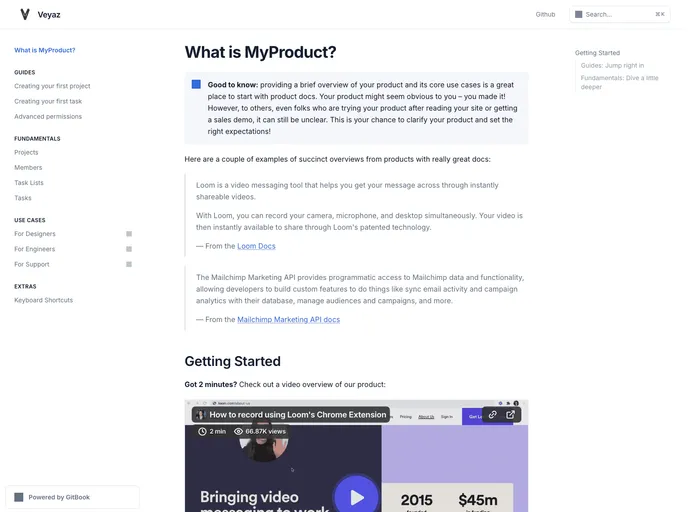Open the Github link in header
The height and width of the screenshot is (512, 688).
click(x=545, y=14)
